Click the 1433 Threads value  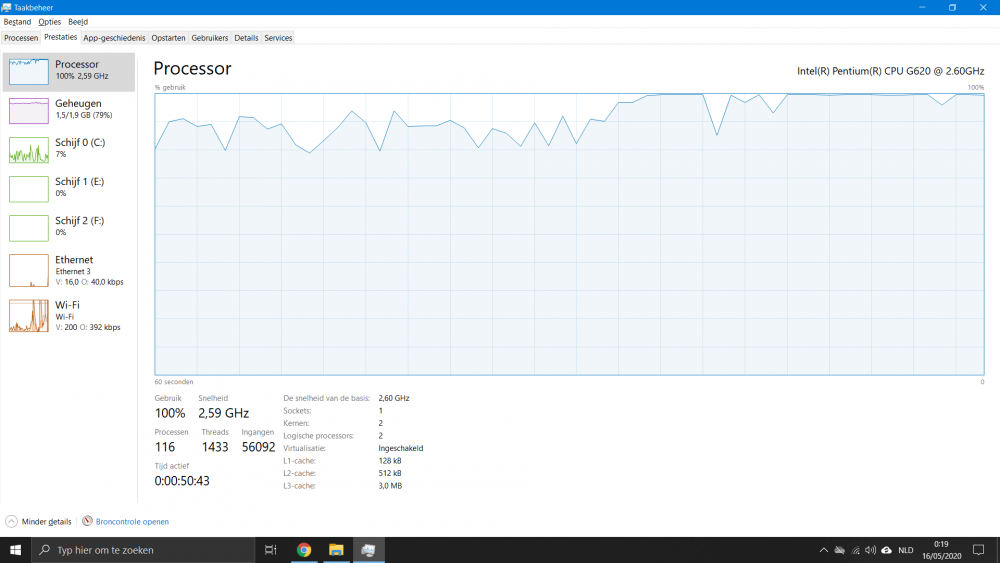[x=215, y=447]
